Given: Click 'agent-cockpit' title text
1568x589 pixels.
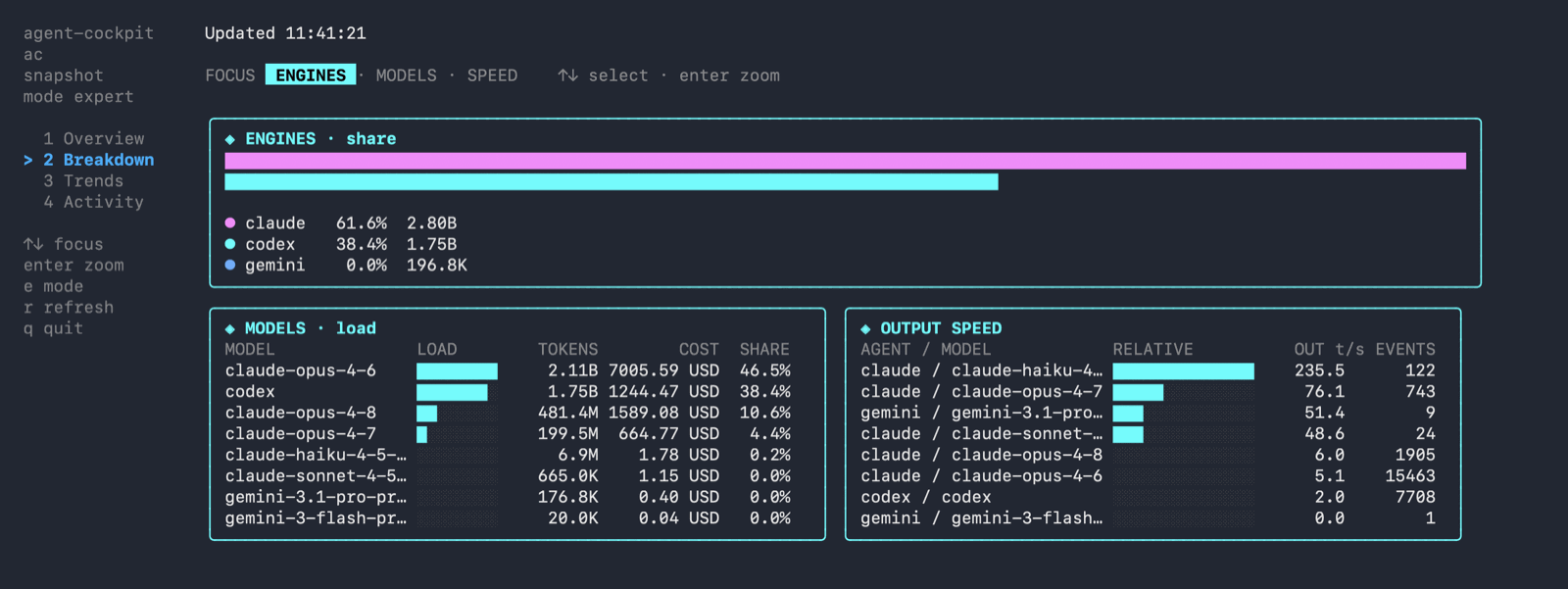Looking at the screenshot, I should click(89, 33).
